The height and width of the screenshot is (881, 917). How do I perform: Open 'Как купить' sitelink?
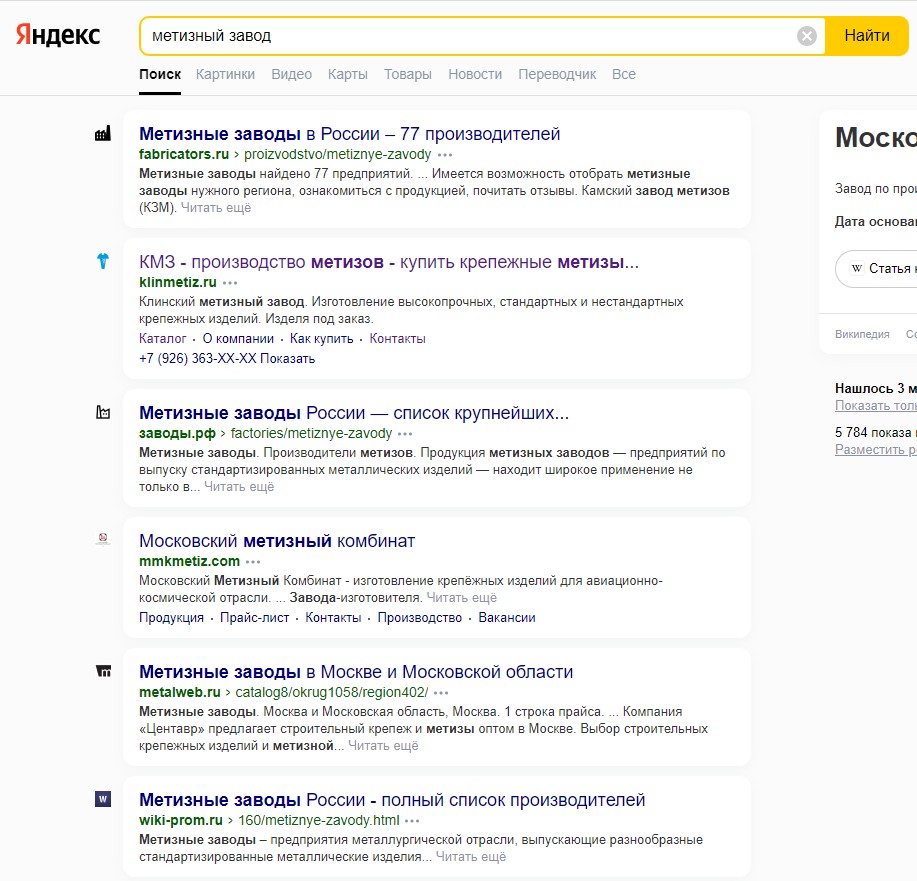(x=322, y=339)
